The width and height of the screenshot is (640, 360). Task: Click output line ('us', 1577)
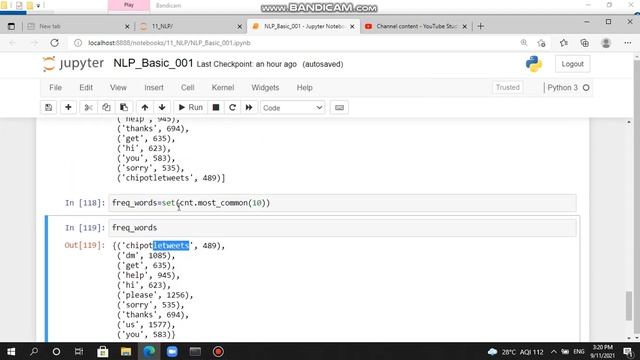146,325
